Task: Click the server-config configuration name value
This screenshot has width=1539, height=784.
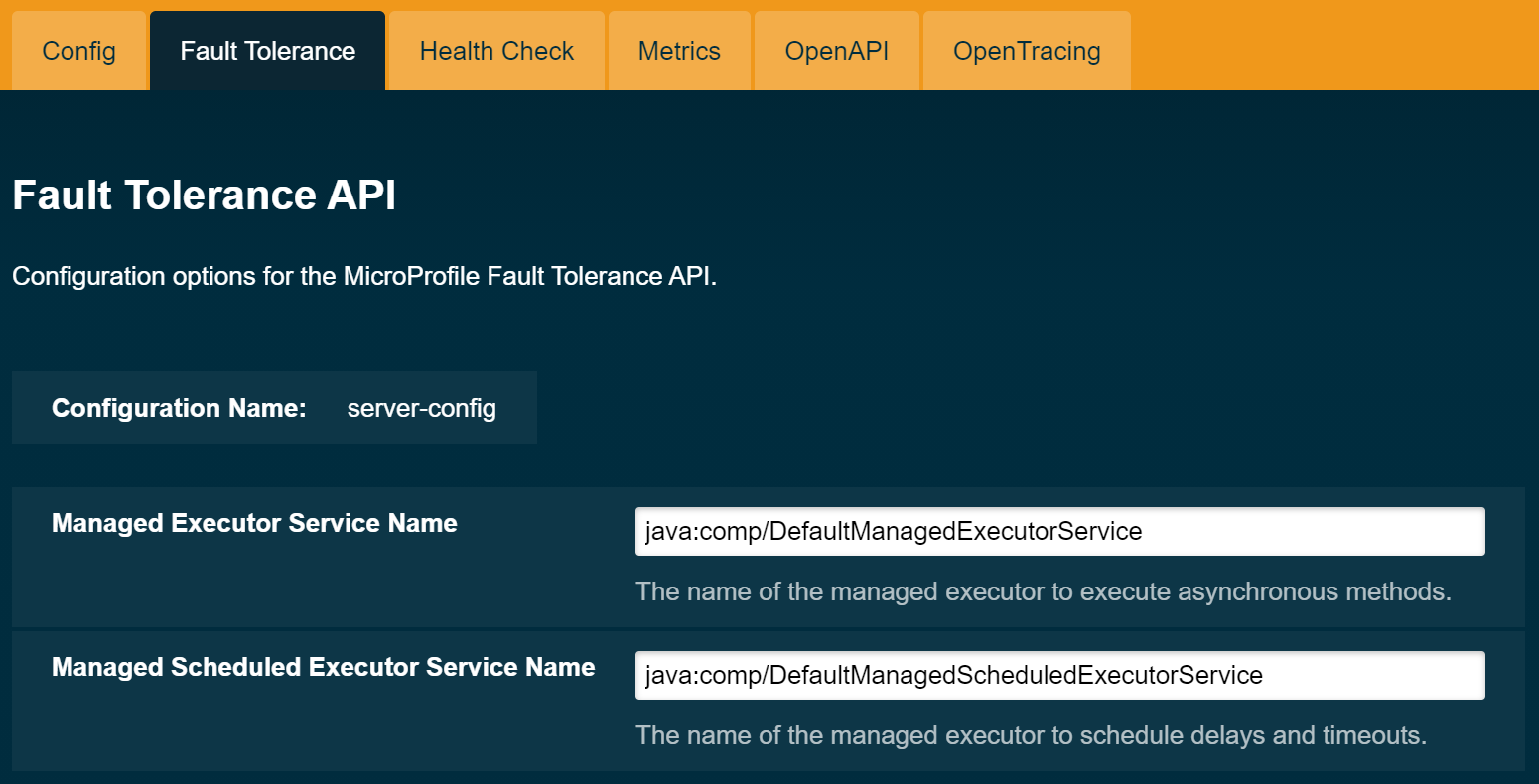Action: (421, 407)
